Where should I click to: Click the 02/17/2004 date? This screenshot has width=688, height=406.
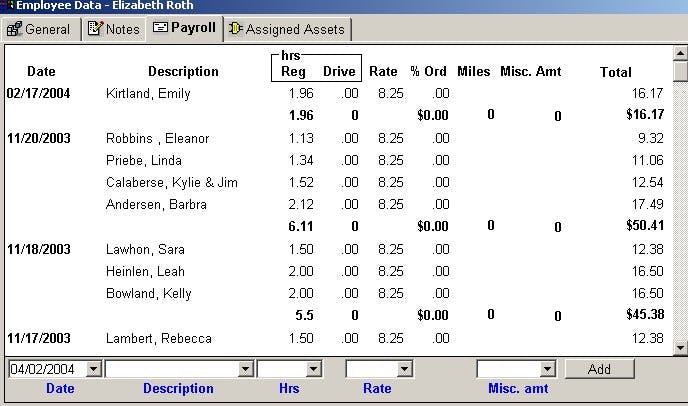(39, 93)
